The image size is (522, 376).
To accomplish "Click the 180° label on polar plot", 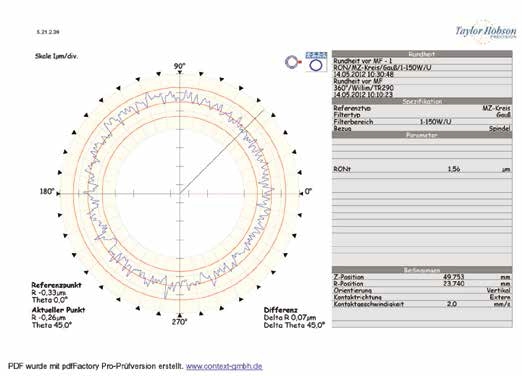I will coord(47,191).
